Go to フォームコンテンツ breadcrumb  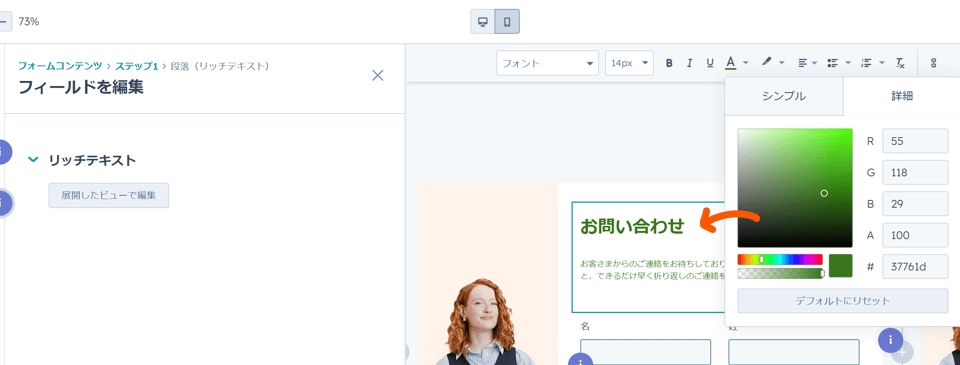(x=60, y=66)
